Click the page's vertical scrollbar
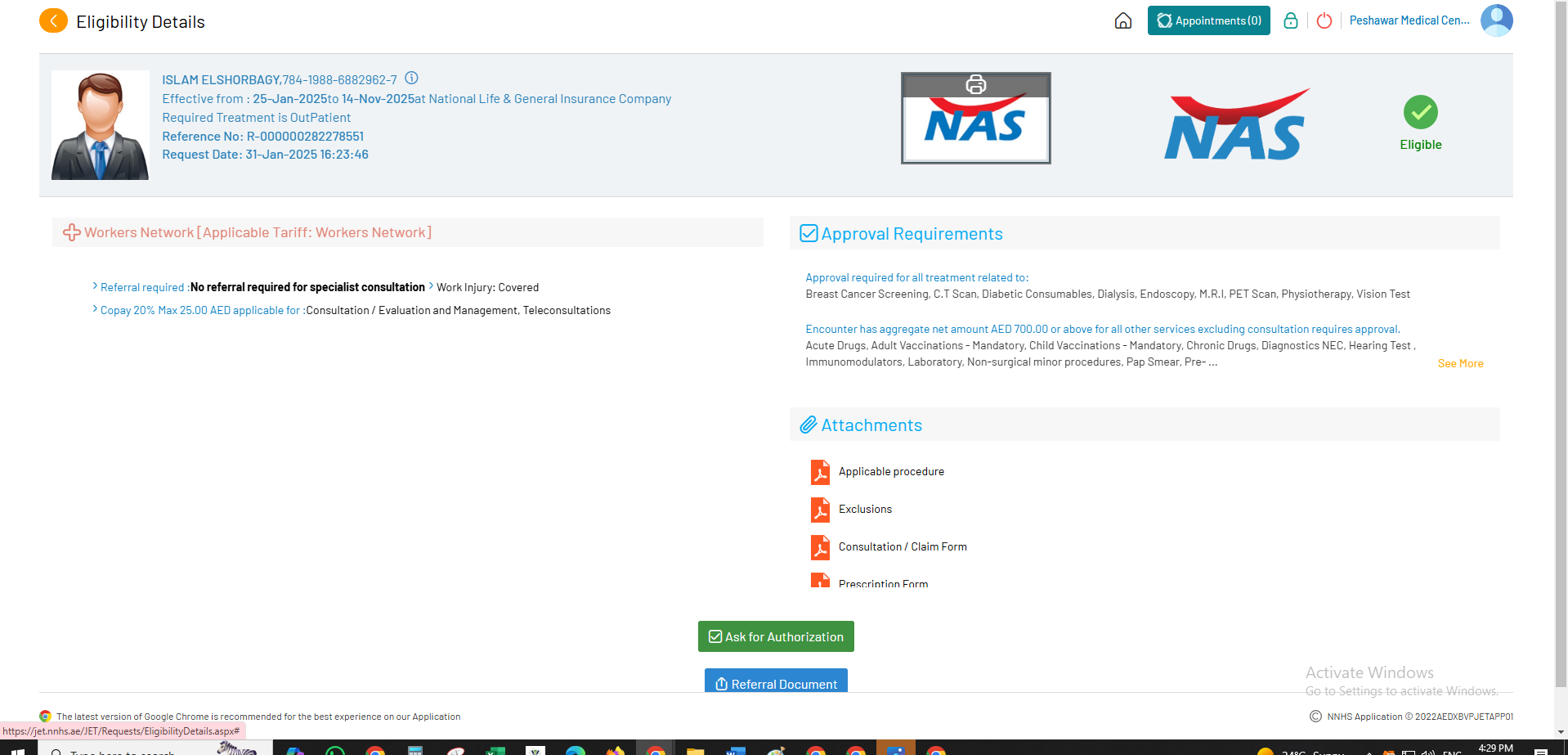Image resolution: width=1568 pixels, height=755 pixels. 1561,344
